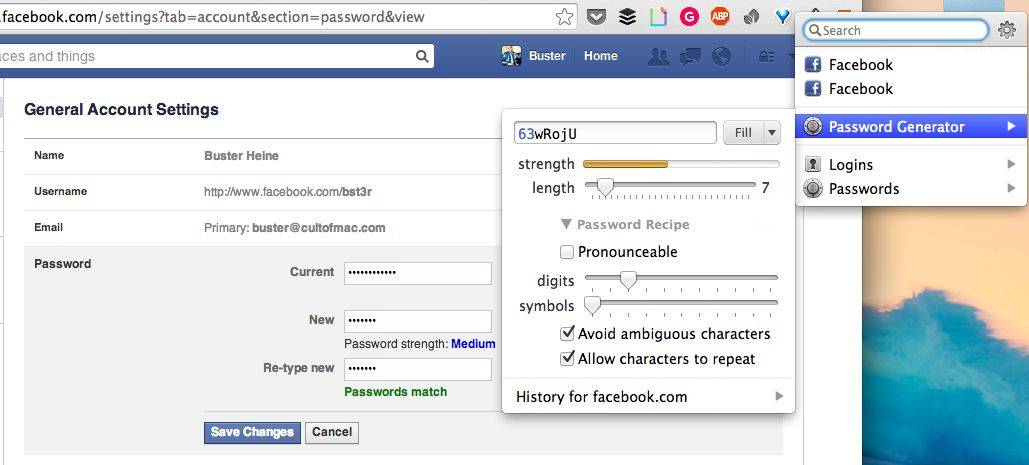Open the Buffer extension icon
The width and height of the screenshot is (1029, 465).
point(627,16)
